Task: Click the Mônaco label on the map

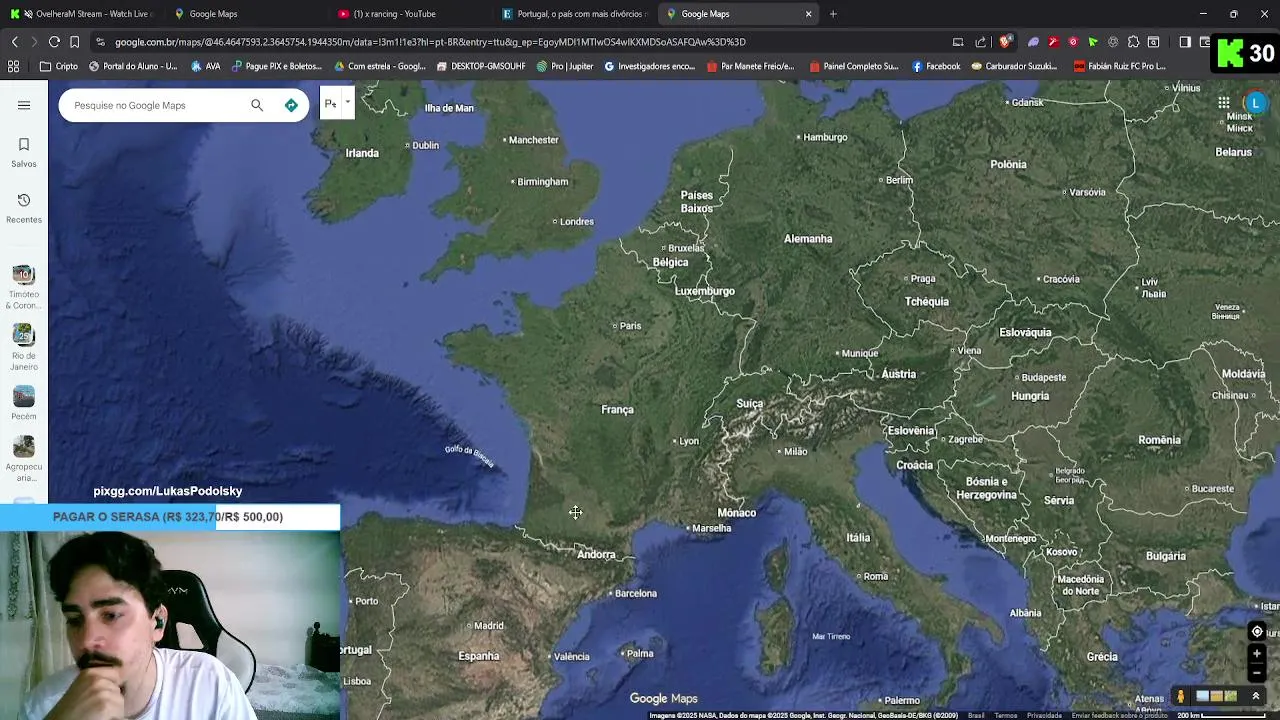Action: [x=737, y=513]
